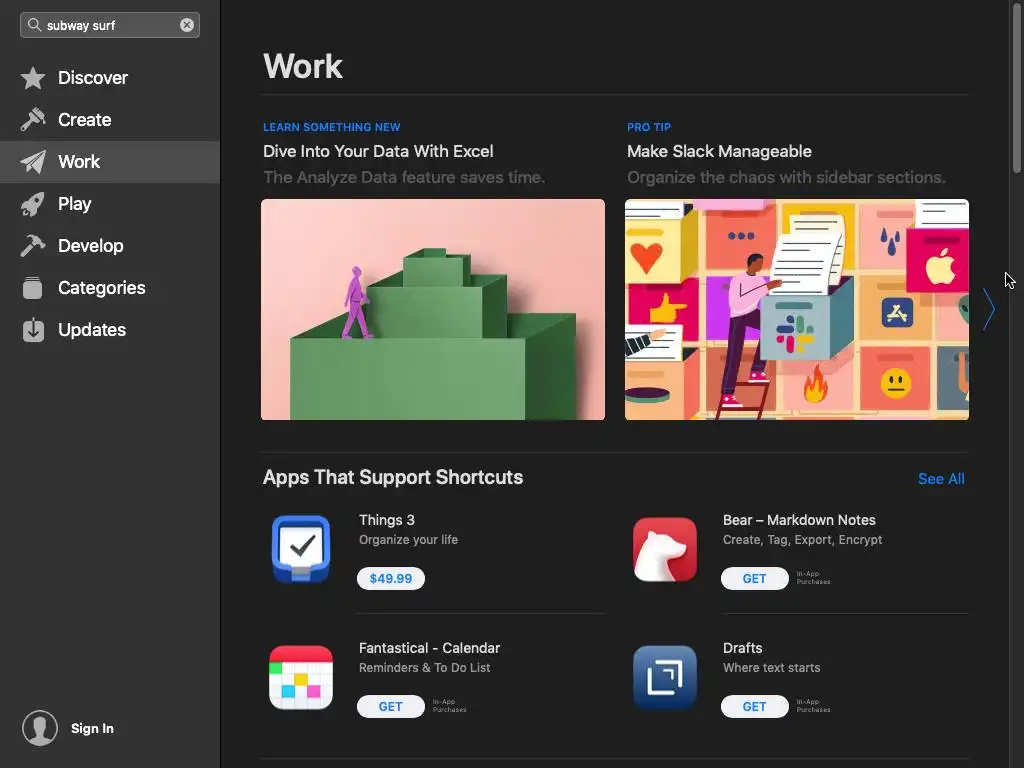Click the Create paintbrush icon

point(33,120)
